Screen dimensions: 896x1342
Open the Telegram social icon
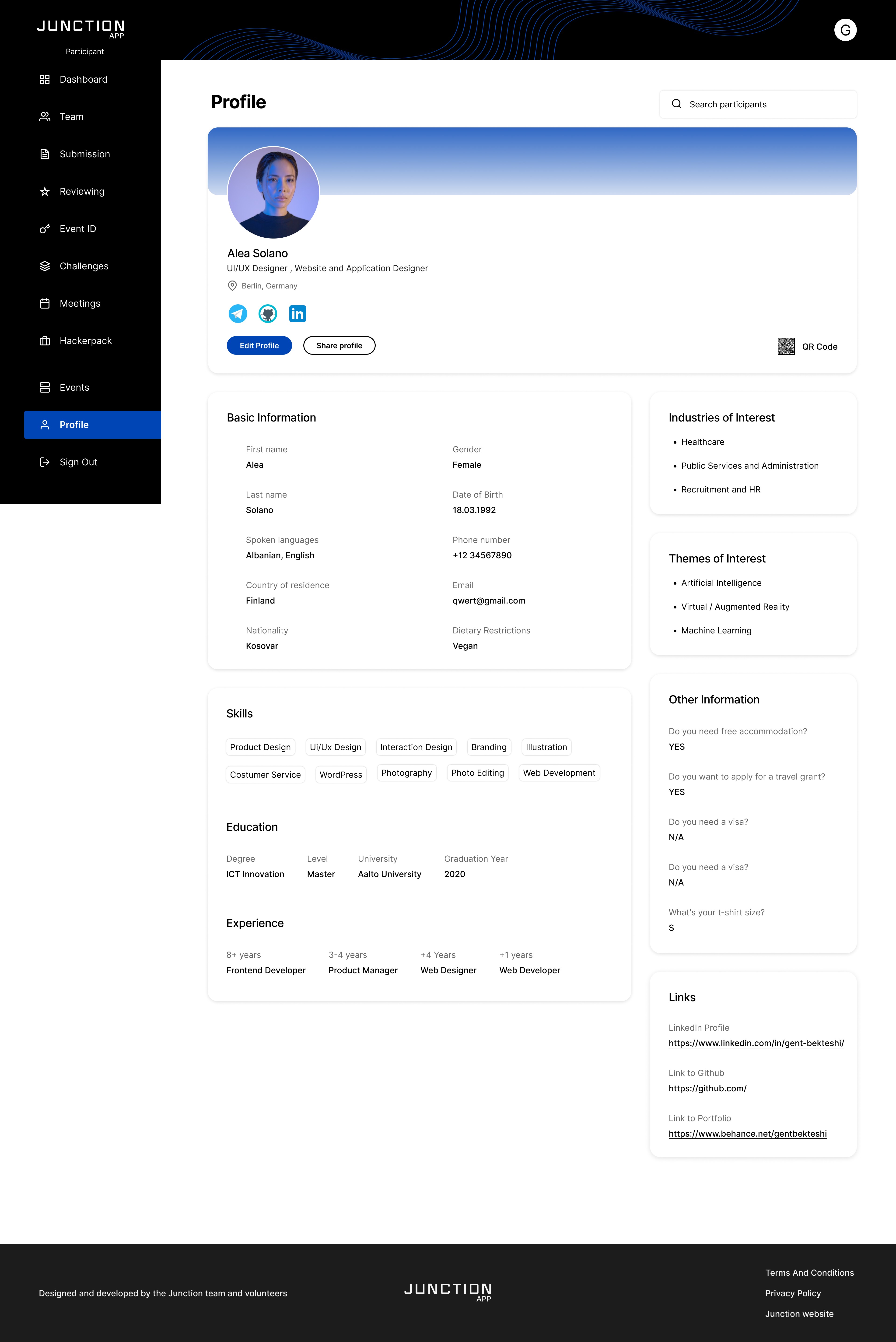[238, 313]
